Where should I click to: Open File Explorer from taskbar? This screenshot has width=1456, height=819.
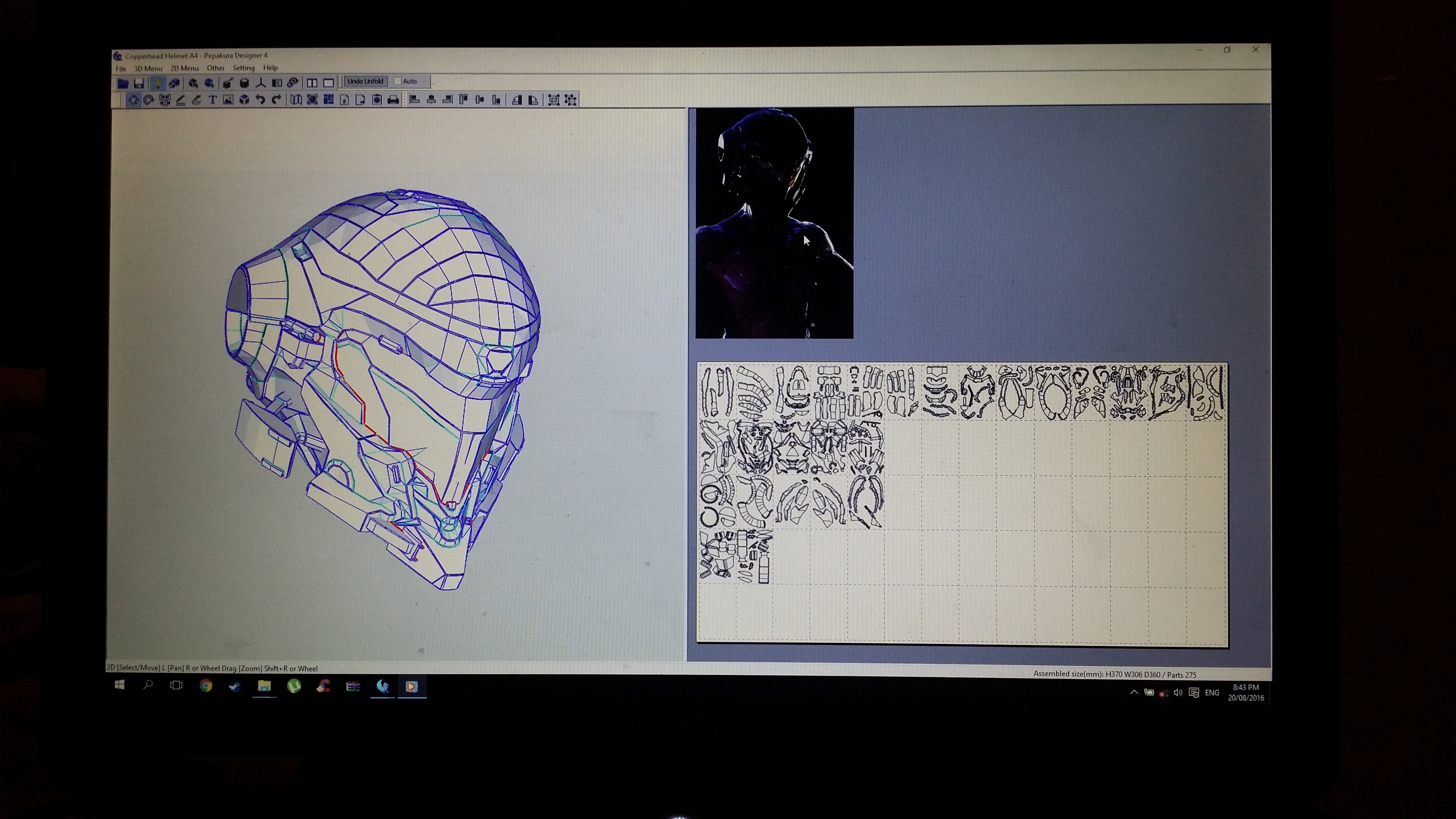(264, 686)
